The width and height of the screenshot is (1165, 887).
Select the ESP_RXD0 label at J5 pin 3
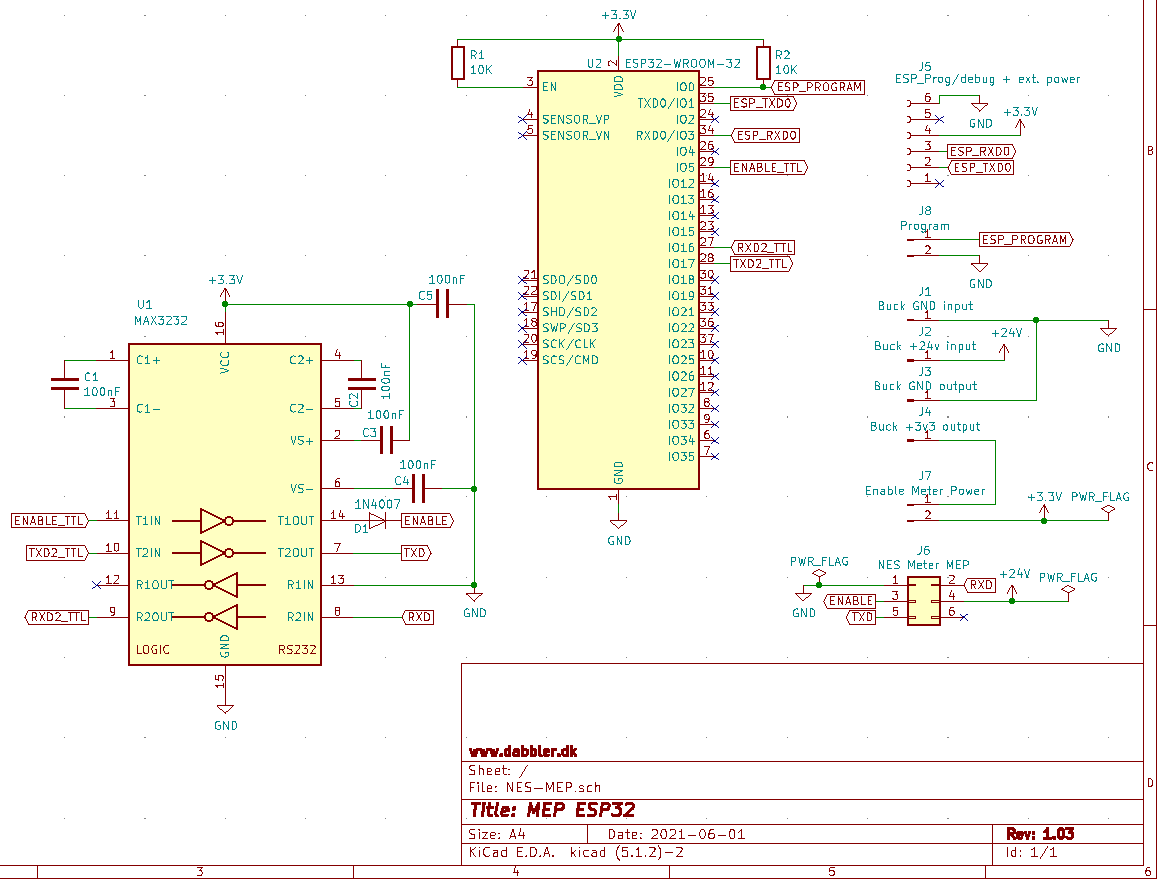pos(980,152)
